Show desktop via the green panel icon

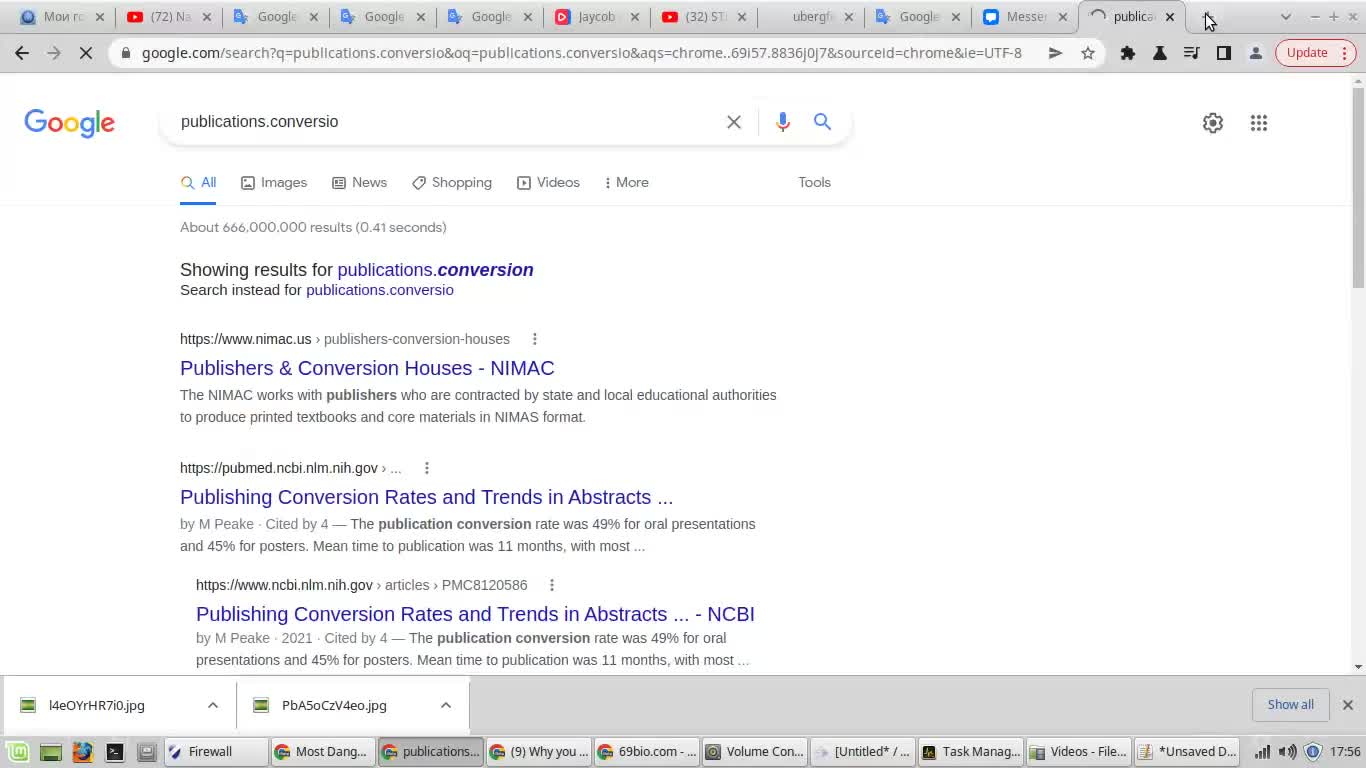point(50,752)
